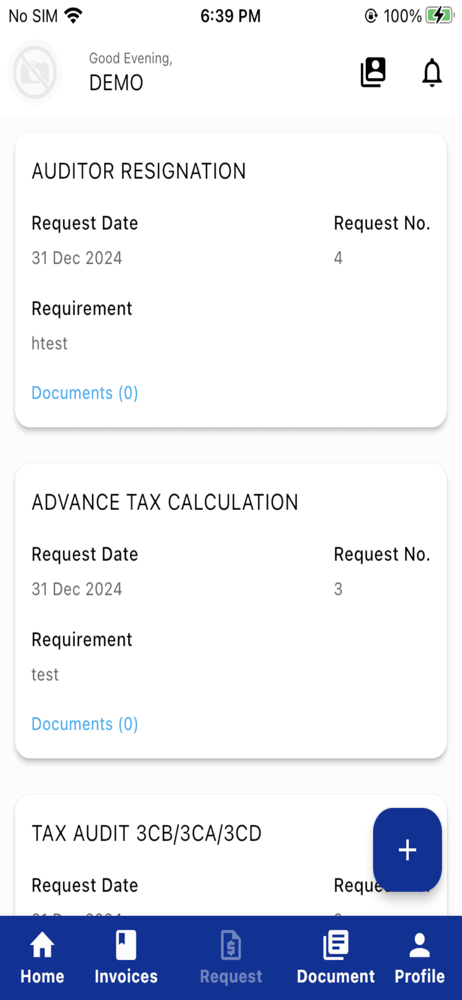
Task: Open Profile tab person icon
Action: click(x=419, y=945)
